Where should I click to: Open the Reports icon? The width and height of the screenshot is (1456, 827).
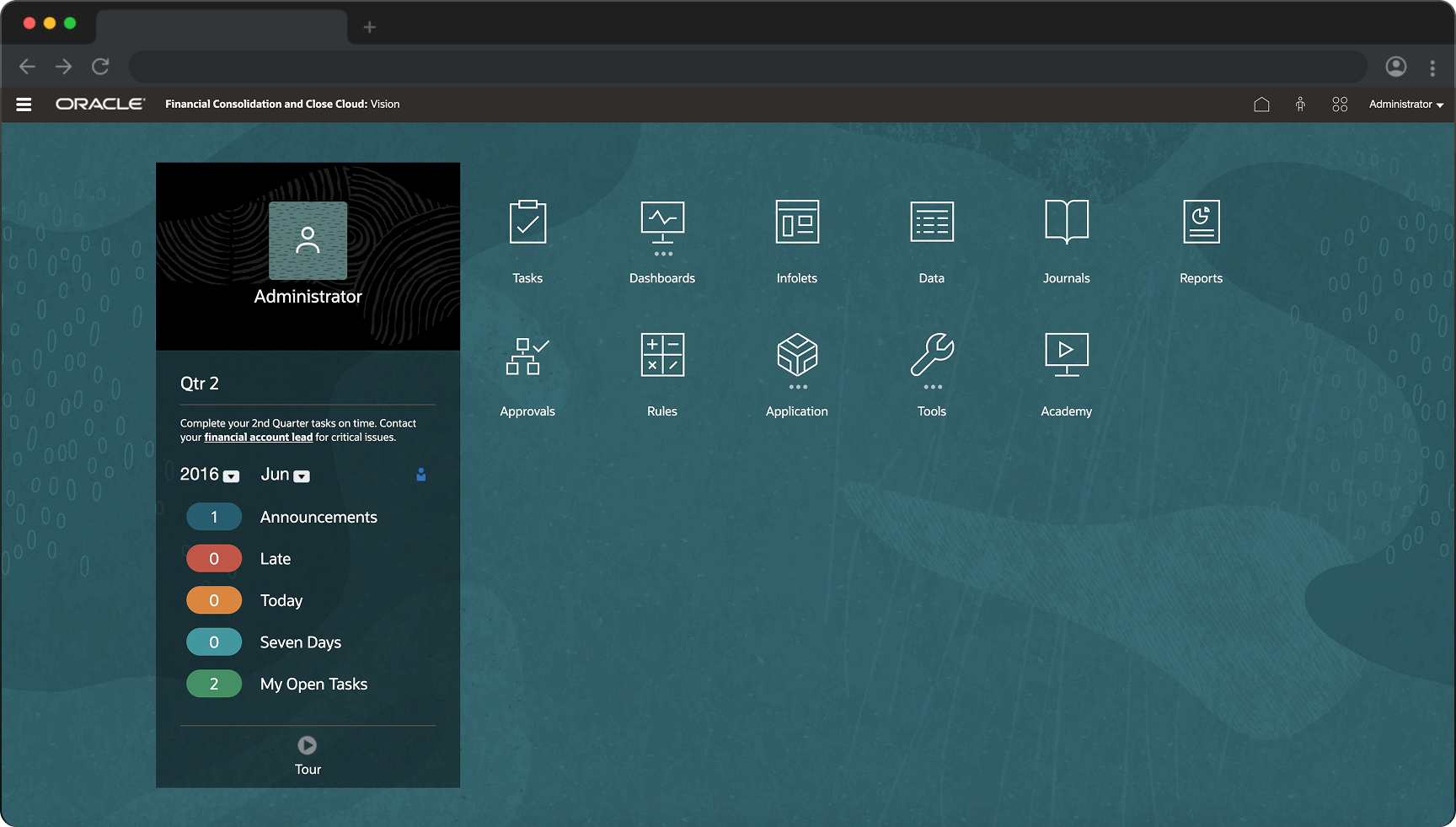click(x=1202, y=223)
